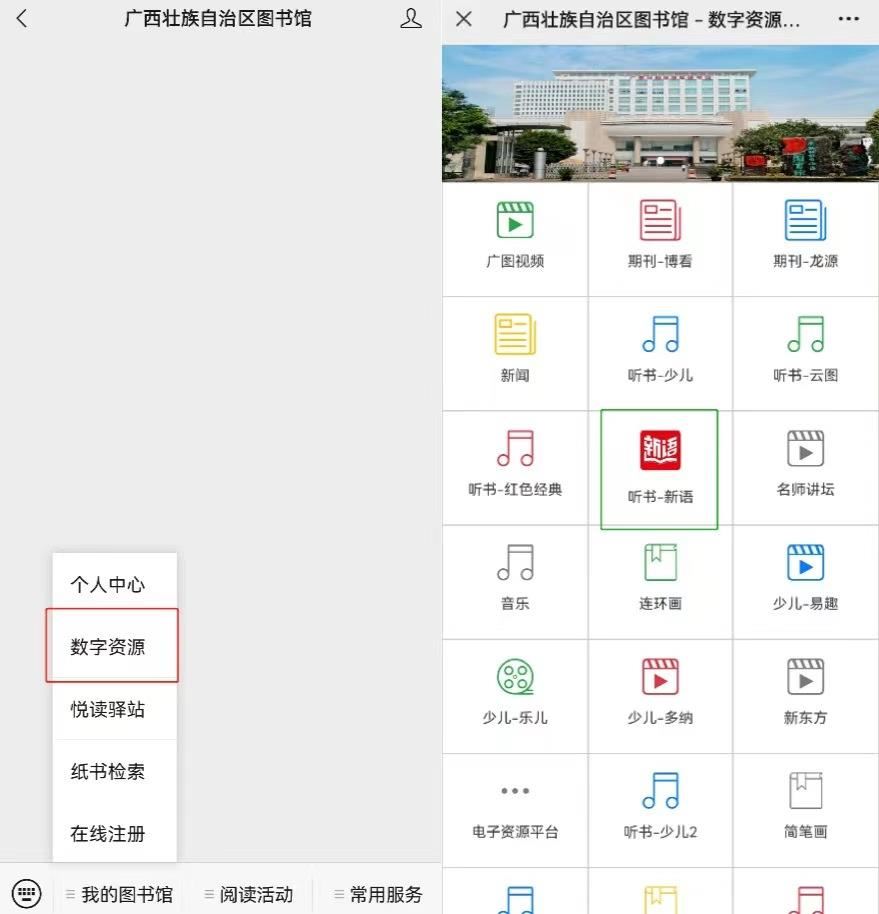Select 在线注册 from popup menu
The height and width of the screenshot is (914, 879).
tap(114, 834)
